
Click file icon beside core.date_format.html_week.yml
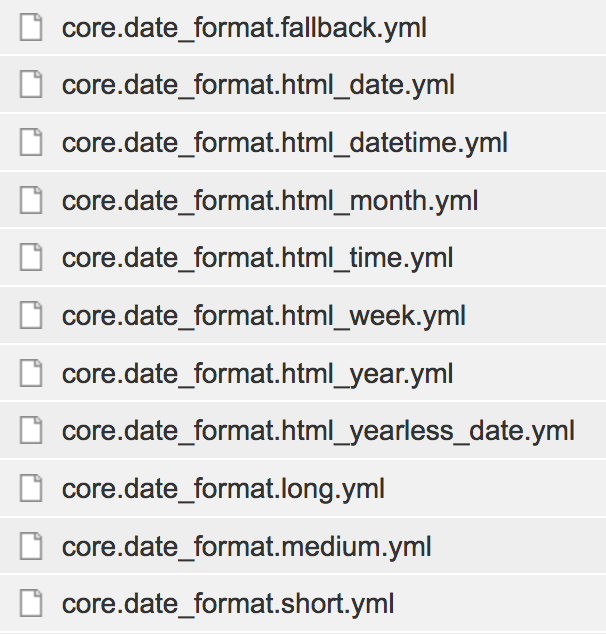tap(32, 317)
